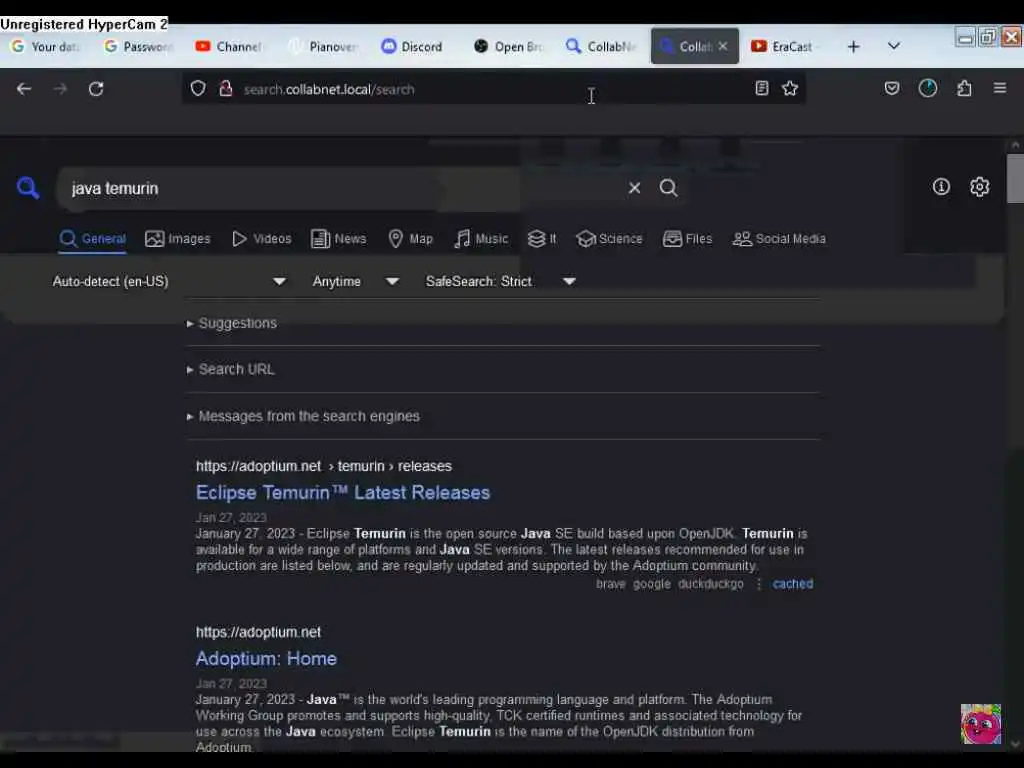Switch to News search category
Screen dimensions: 1024x768
(338, 239)
